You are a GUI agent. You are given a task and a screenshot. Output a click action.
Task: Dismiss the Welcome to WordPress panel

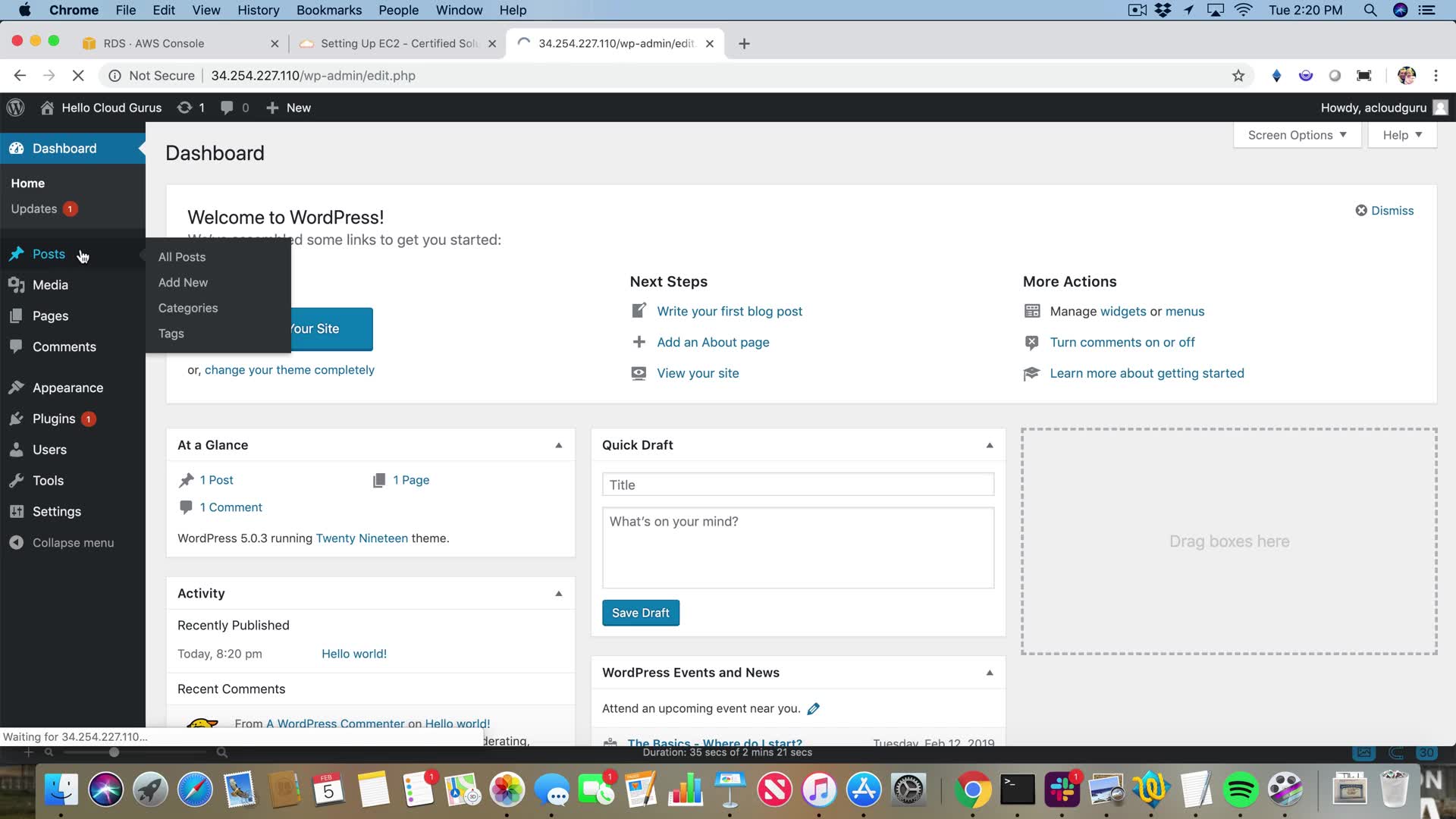[1385, 211]
